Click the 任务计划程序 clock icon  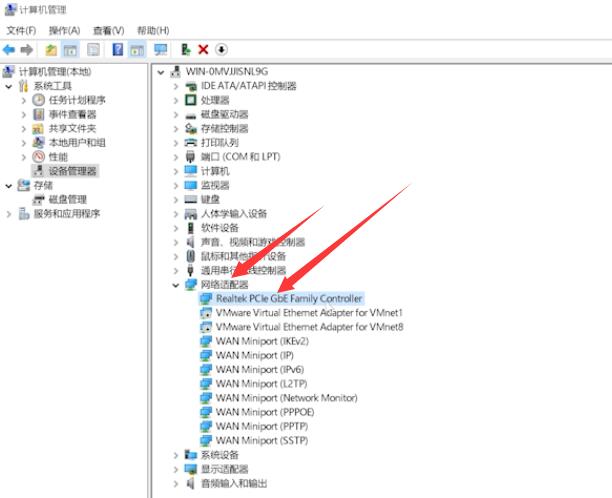pyautogui.click(x=38, y=100)
